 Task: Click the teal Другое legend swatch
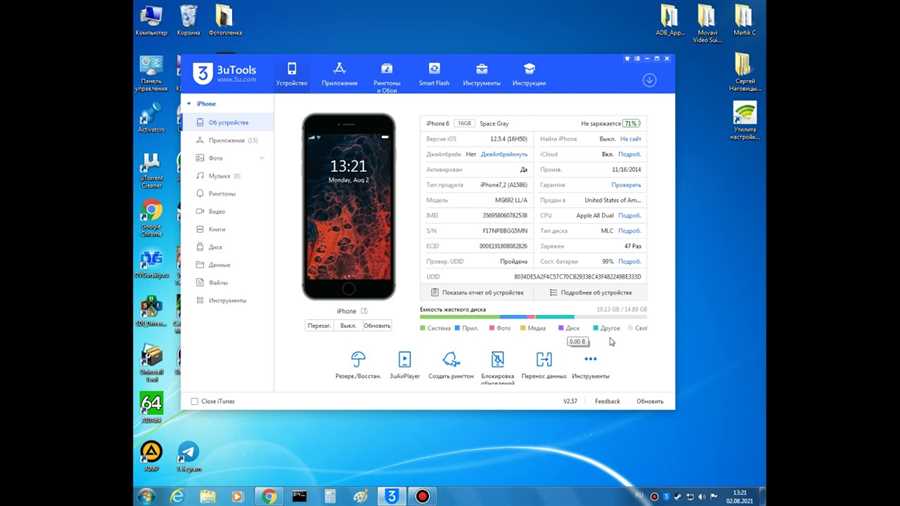595,328
